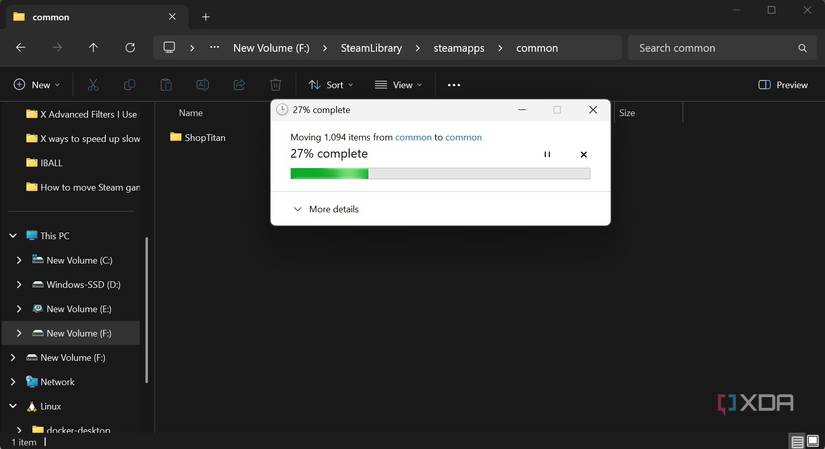Click the destination common link in dialog

[464, 137]
